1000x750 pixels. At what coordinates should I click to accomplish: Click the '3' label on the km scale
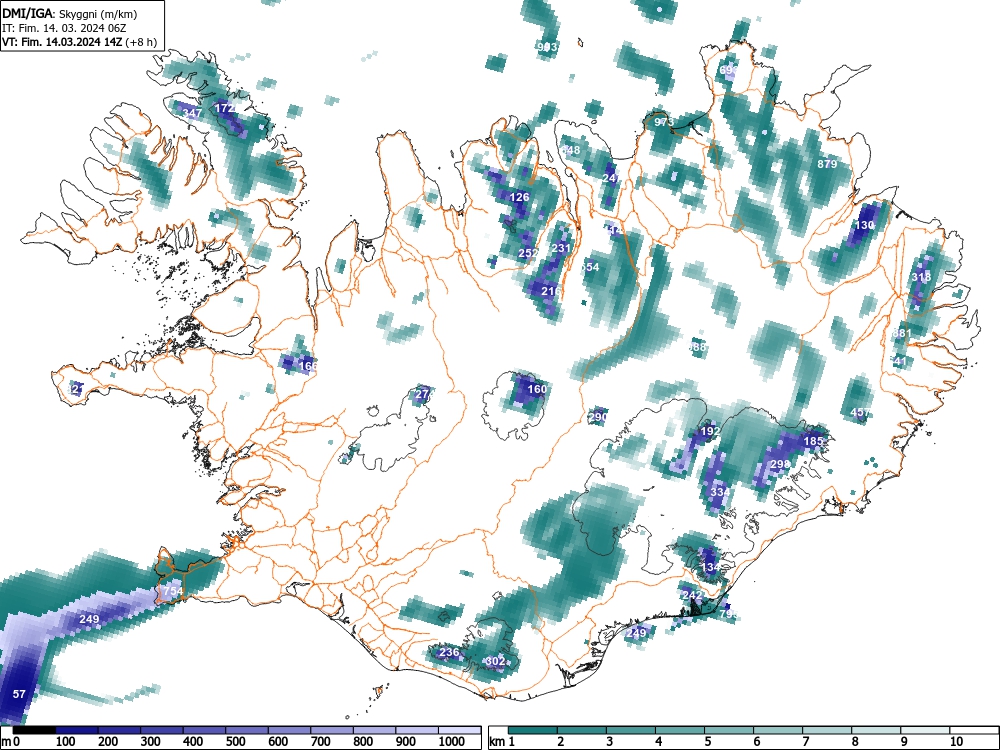[609, 742]
